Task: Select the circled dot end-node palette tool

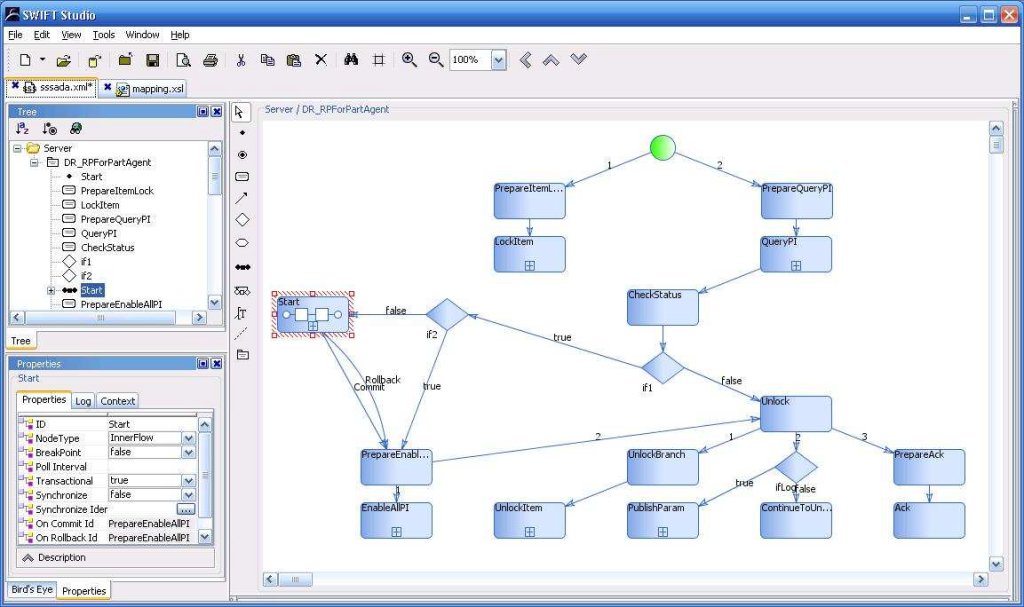Action: 242,155
